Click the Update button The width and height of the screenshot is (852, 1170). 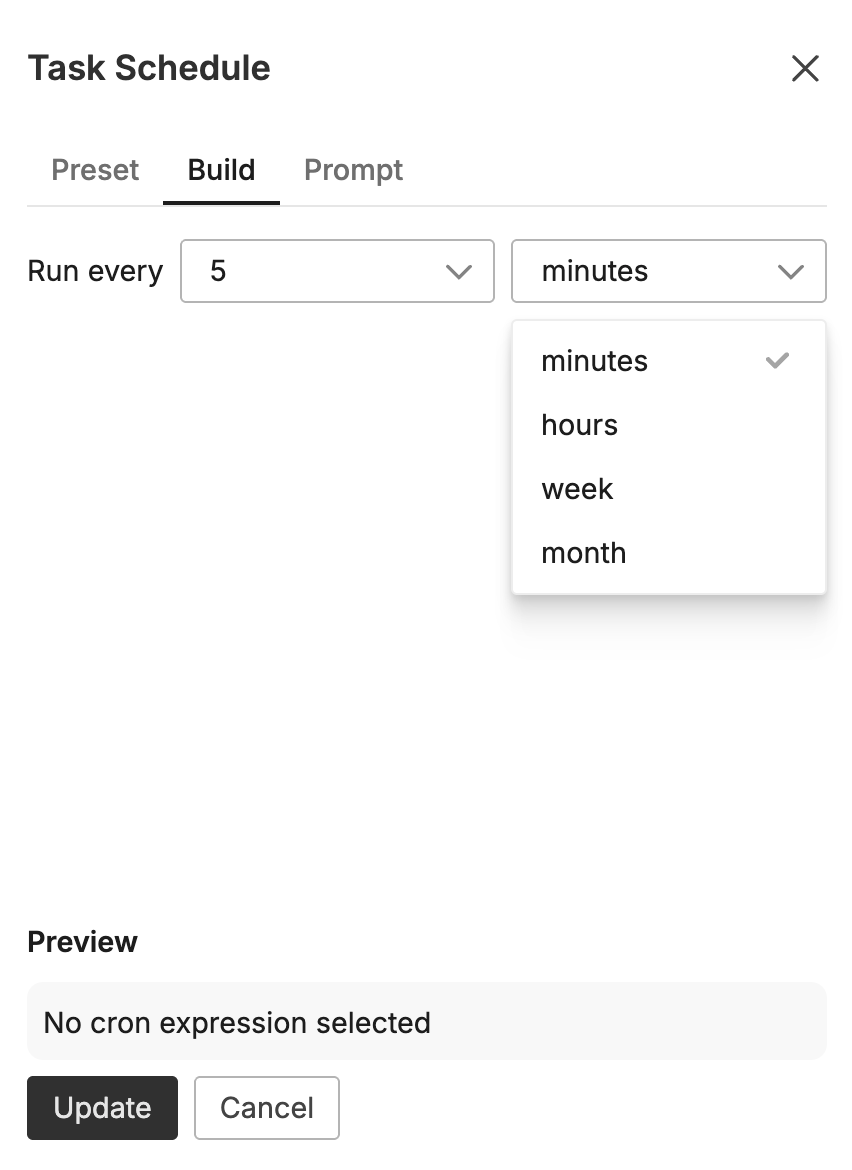[102, 1108]
